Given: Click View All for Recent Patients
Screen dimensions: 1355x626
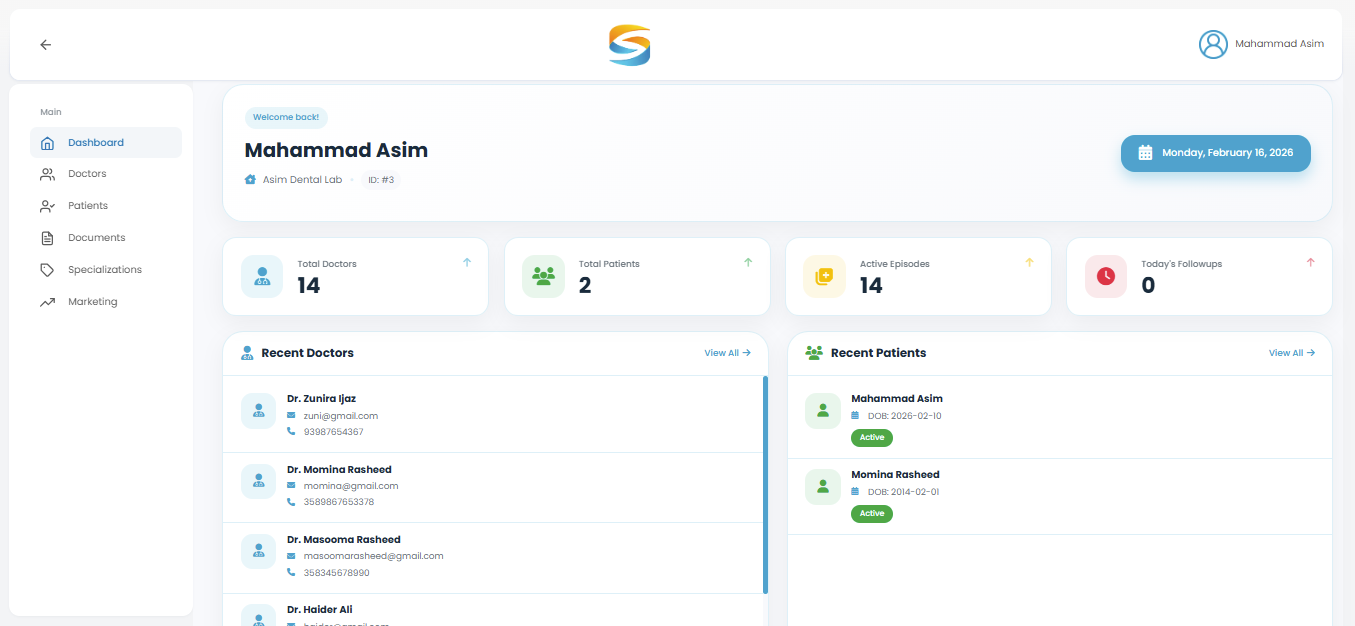Looking at the screenshot, I should [1291, 353].
